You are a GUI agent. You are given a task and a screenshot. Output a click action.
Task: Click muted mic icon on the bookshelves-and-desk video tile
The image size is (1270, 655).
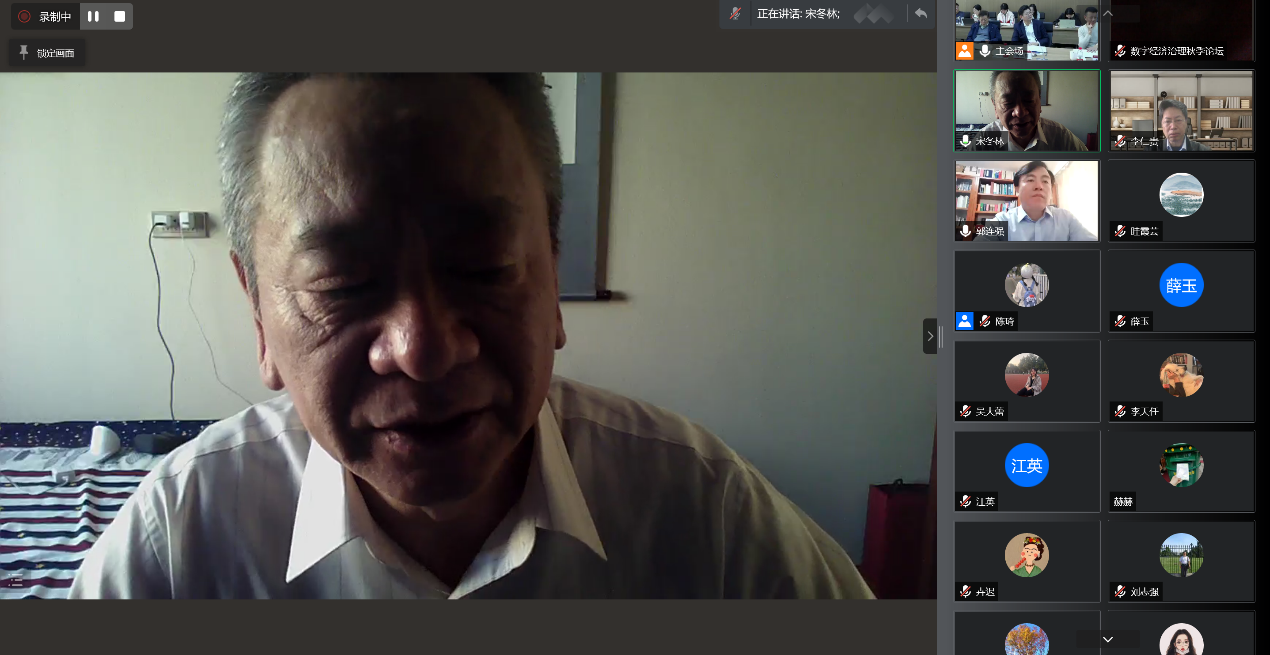pos(1120,141)
